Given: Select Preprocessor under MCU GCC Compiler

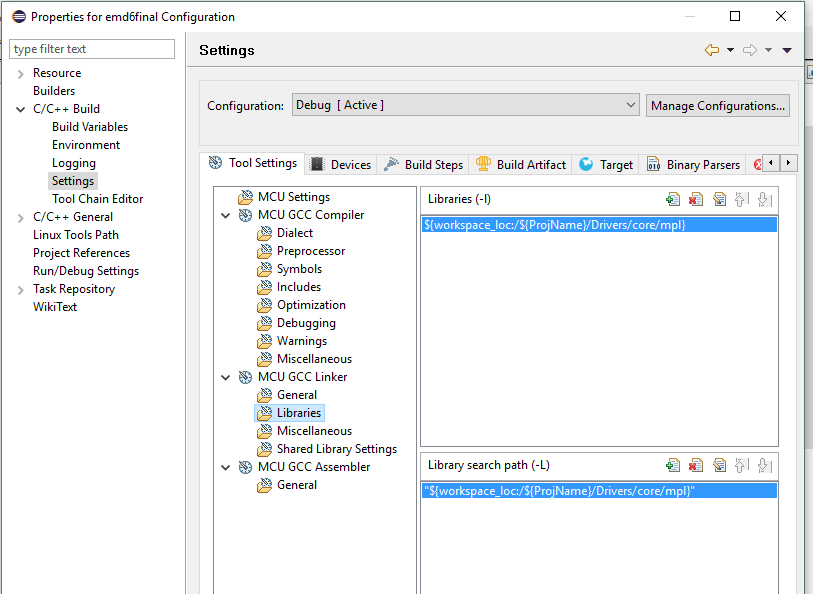Looking at the screenshot, I should tap(311, 251).
